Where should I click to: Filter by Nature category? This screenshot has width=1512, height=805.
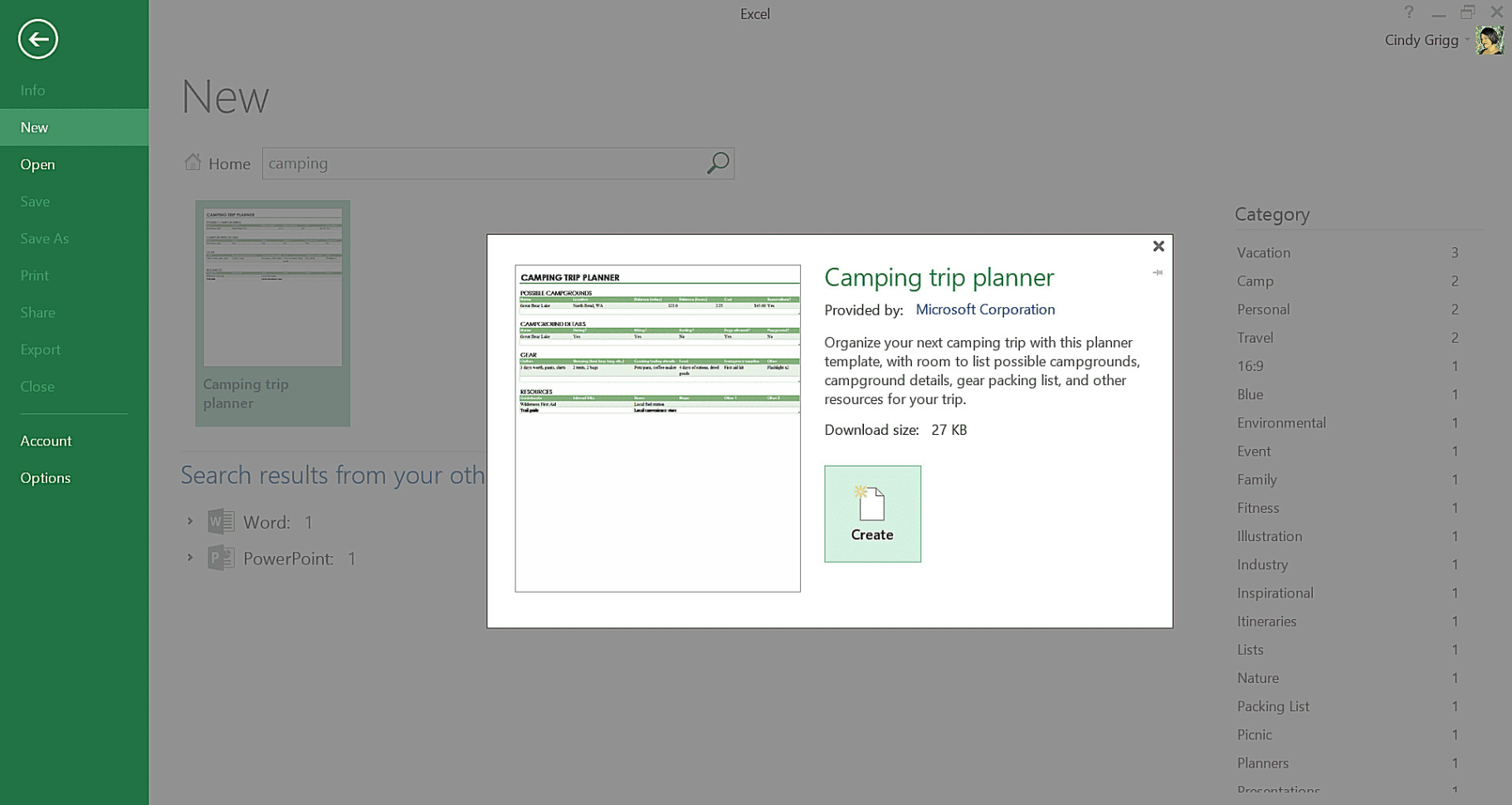[x=1348, y=678]
